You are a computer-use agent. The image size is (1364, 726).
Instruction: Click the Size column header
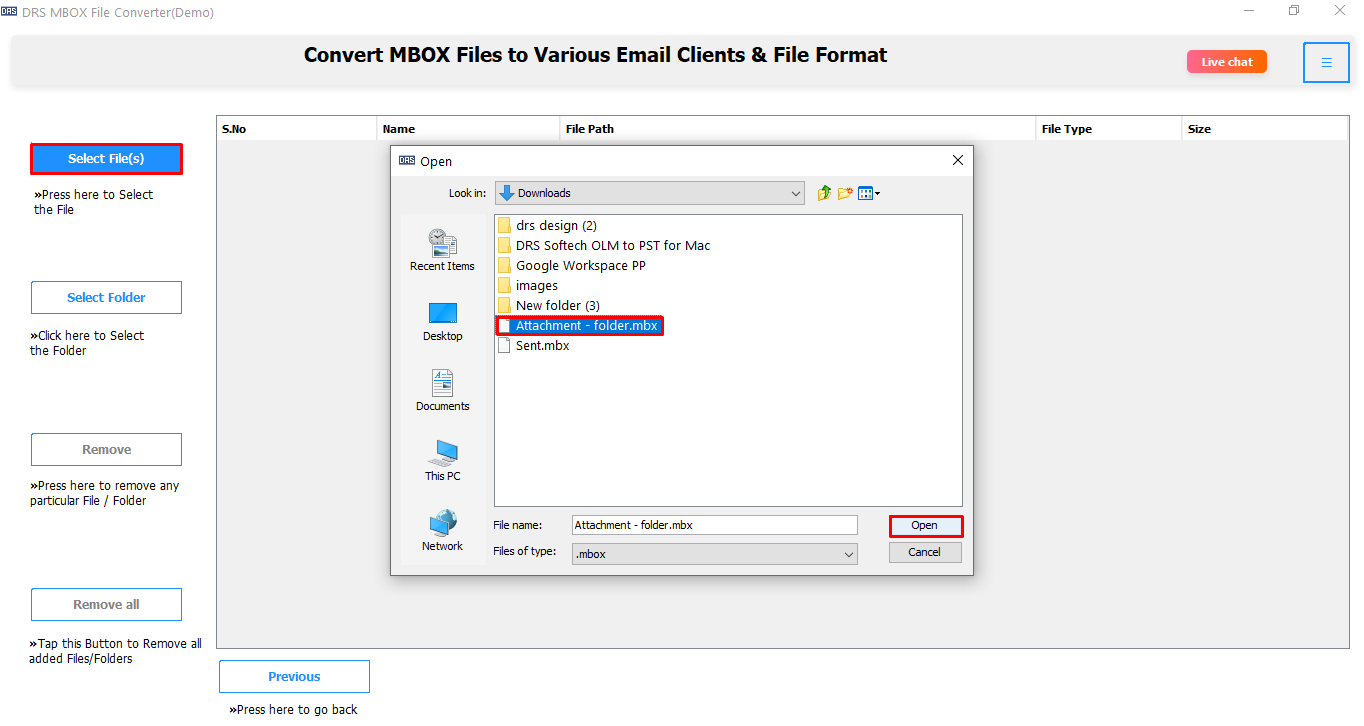[1265, 129]
